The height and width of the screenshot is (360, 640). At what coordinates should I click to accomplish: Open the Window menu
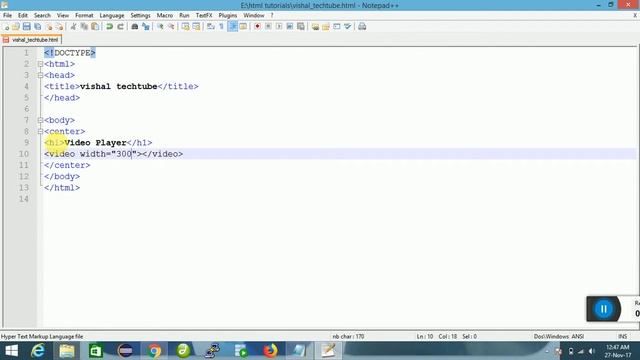click(x=253, y=15)
